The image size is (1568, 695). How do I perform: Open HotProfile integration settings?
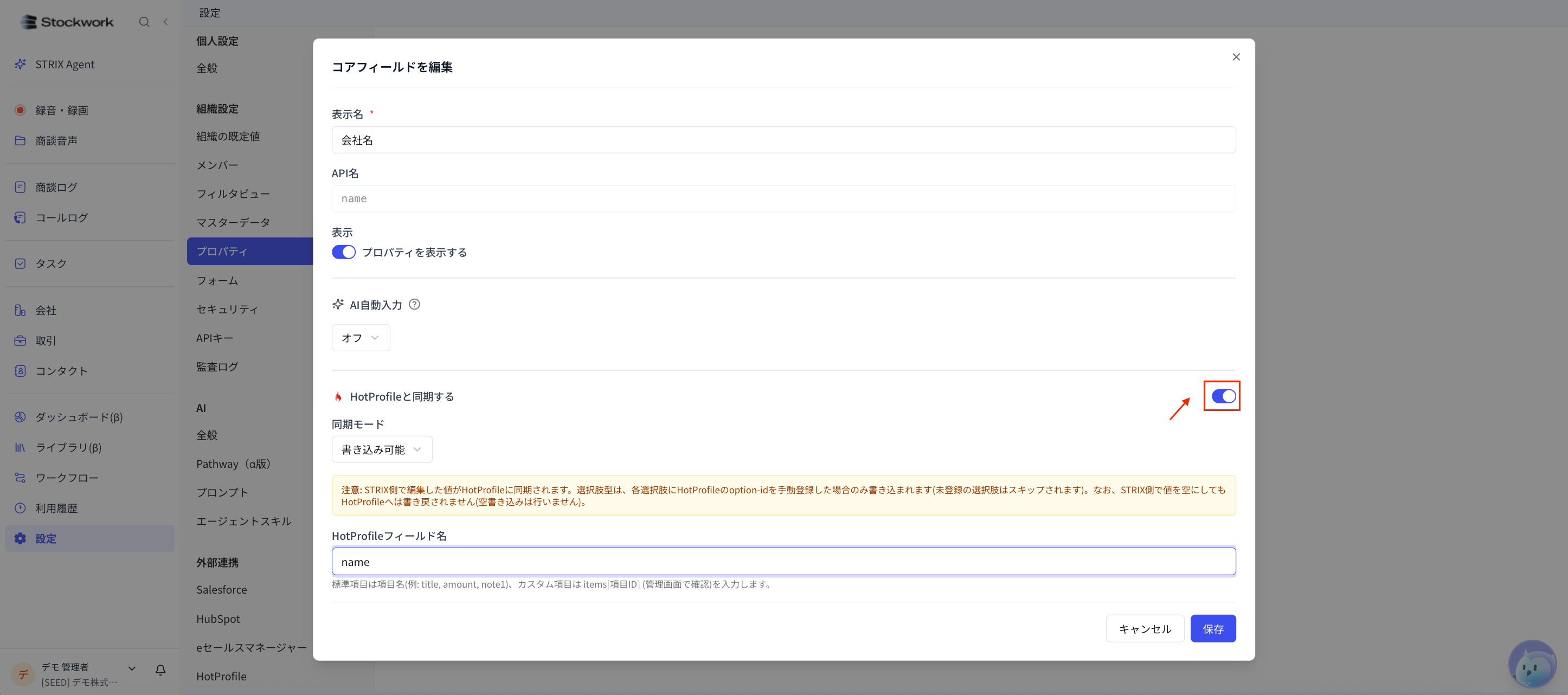click(221, 676)
